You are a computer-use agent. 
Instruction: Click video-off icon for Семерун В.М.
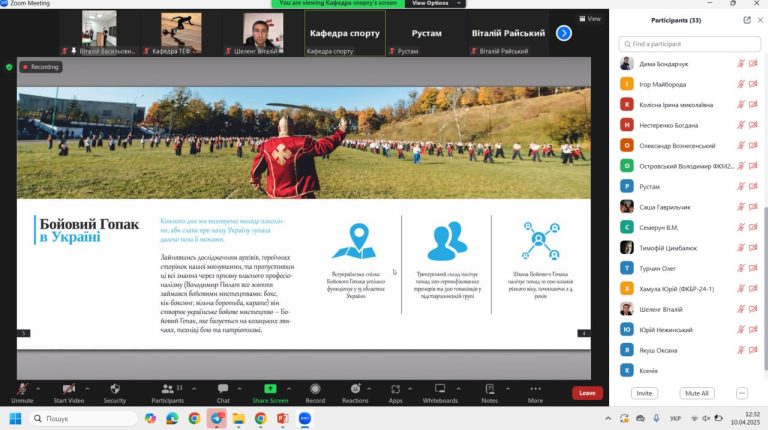(753, 228)
